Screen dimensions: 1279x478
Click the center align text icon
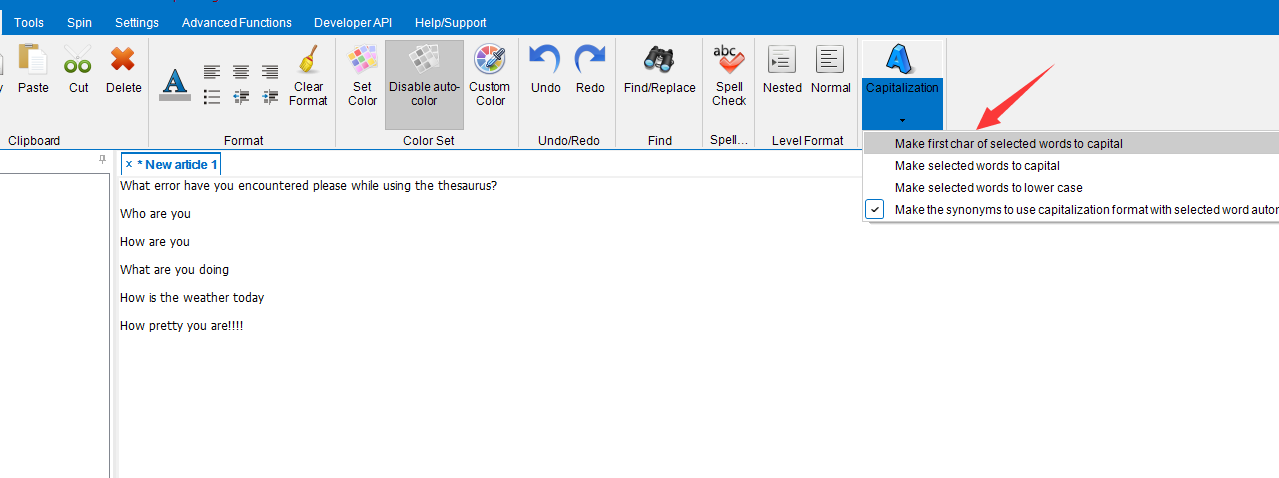[241, 72]
